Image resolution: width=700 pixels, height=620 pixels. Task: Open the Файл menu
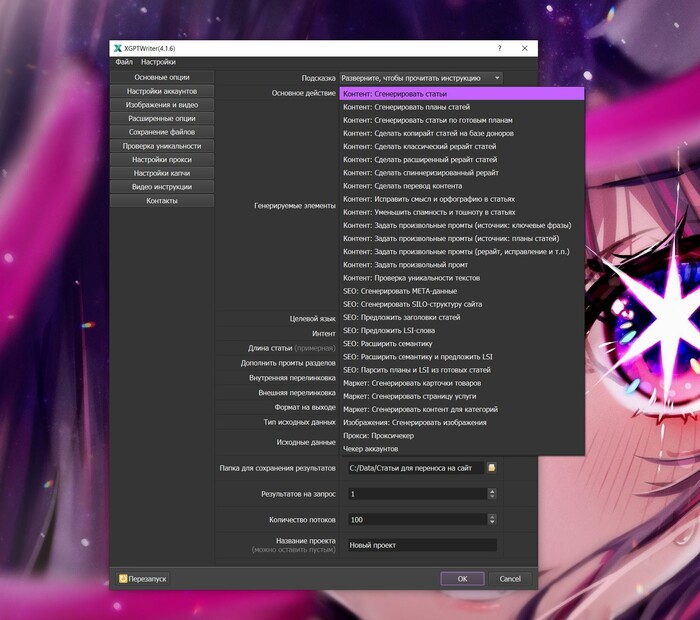point(123,62)
